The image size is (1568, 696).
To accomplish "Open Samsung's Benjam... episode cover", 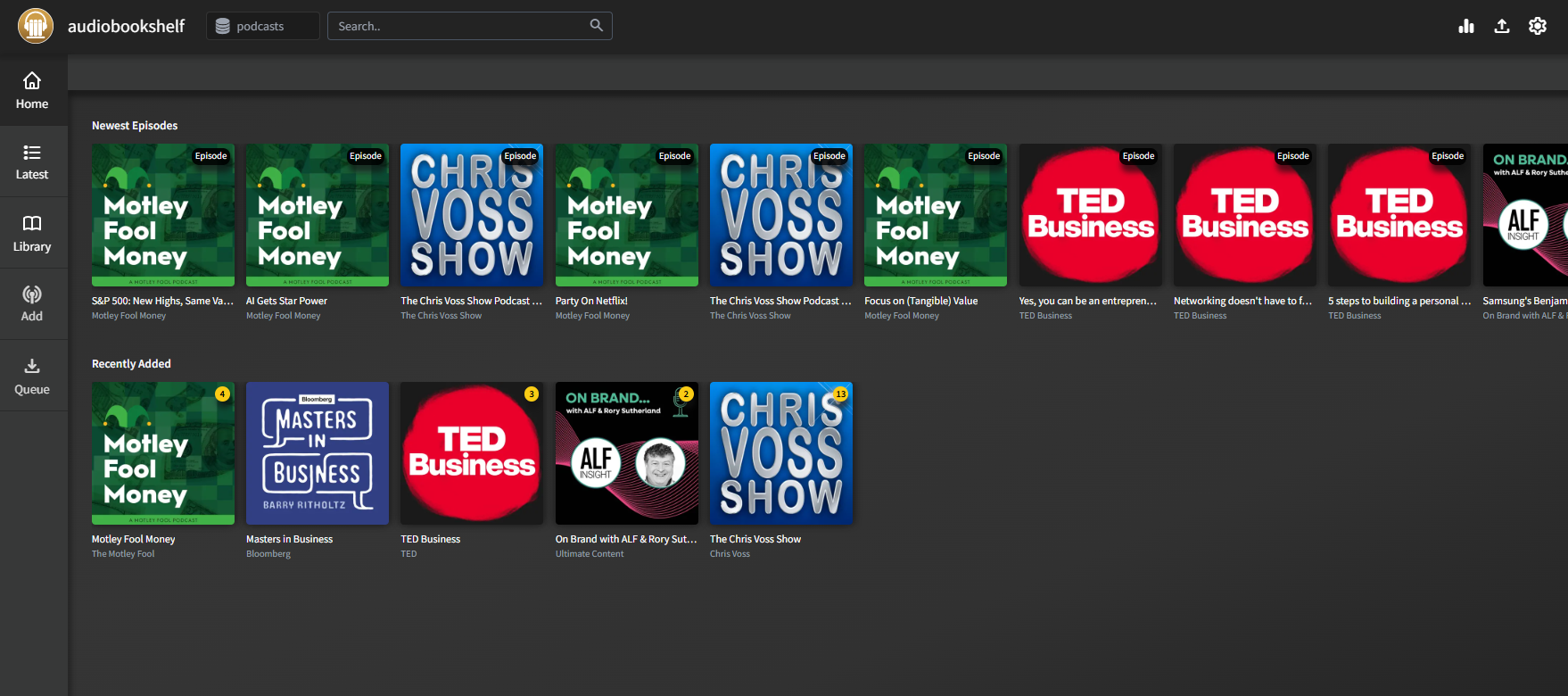I will click(1525, 215).
